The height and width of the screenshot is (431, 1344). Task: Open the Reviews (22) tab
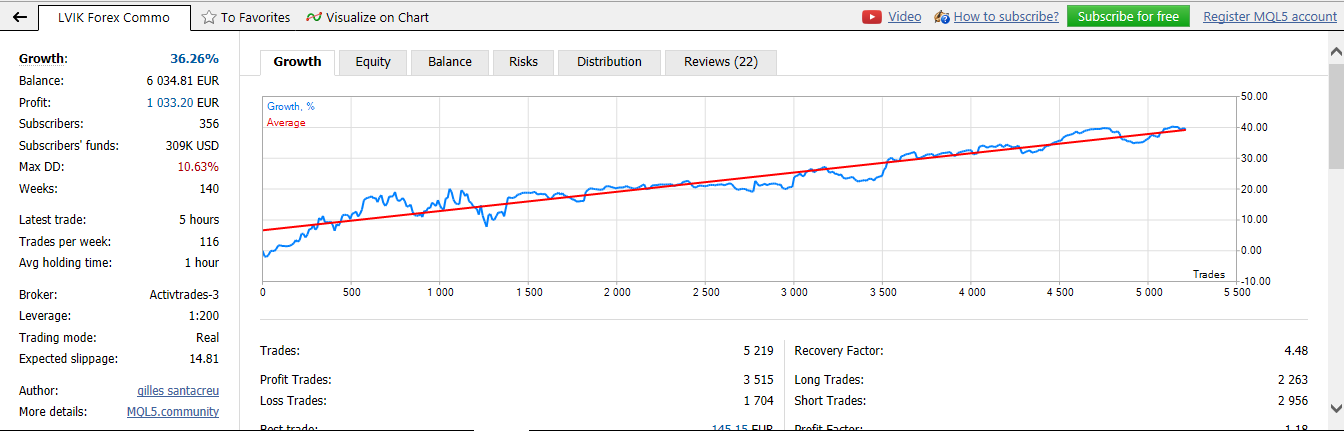pyautogui.click(x=720, y=62)
